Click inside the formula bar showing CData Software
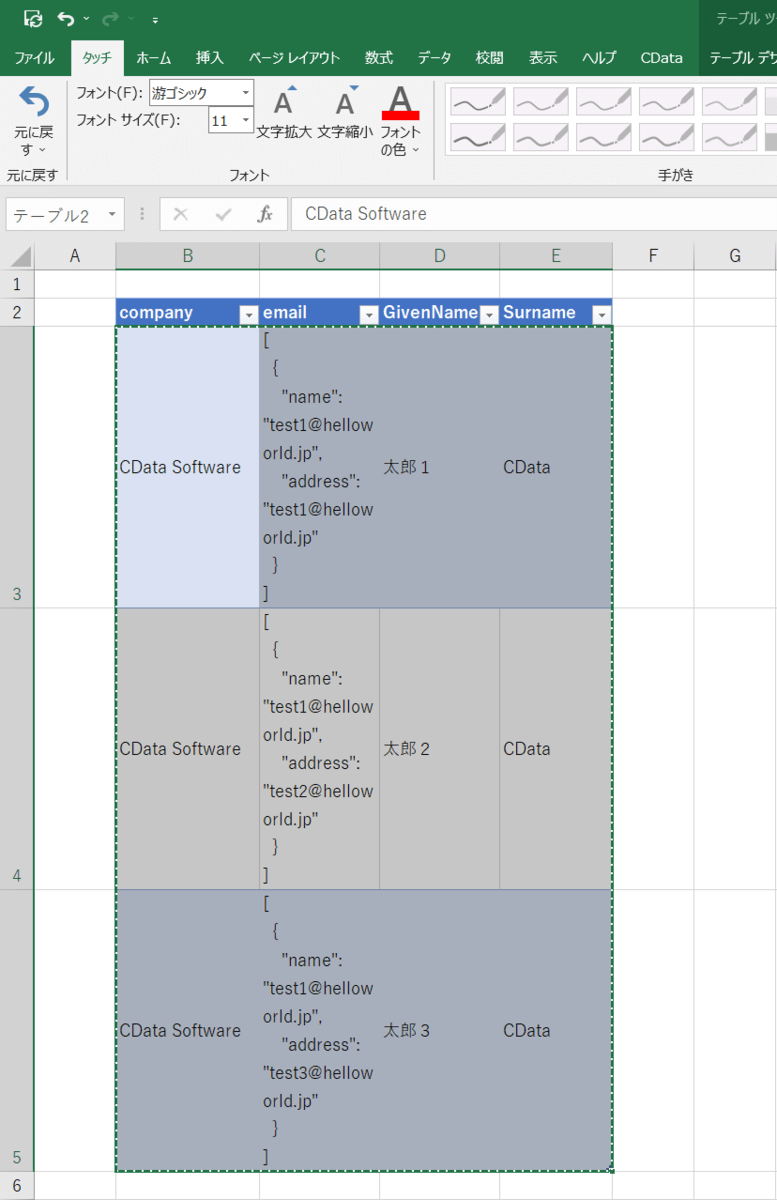The image size is (777, 1200). coord(534,214)
